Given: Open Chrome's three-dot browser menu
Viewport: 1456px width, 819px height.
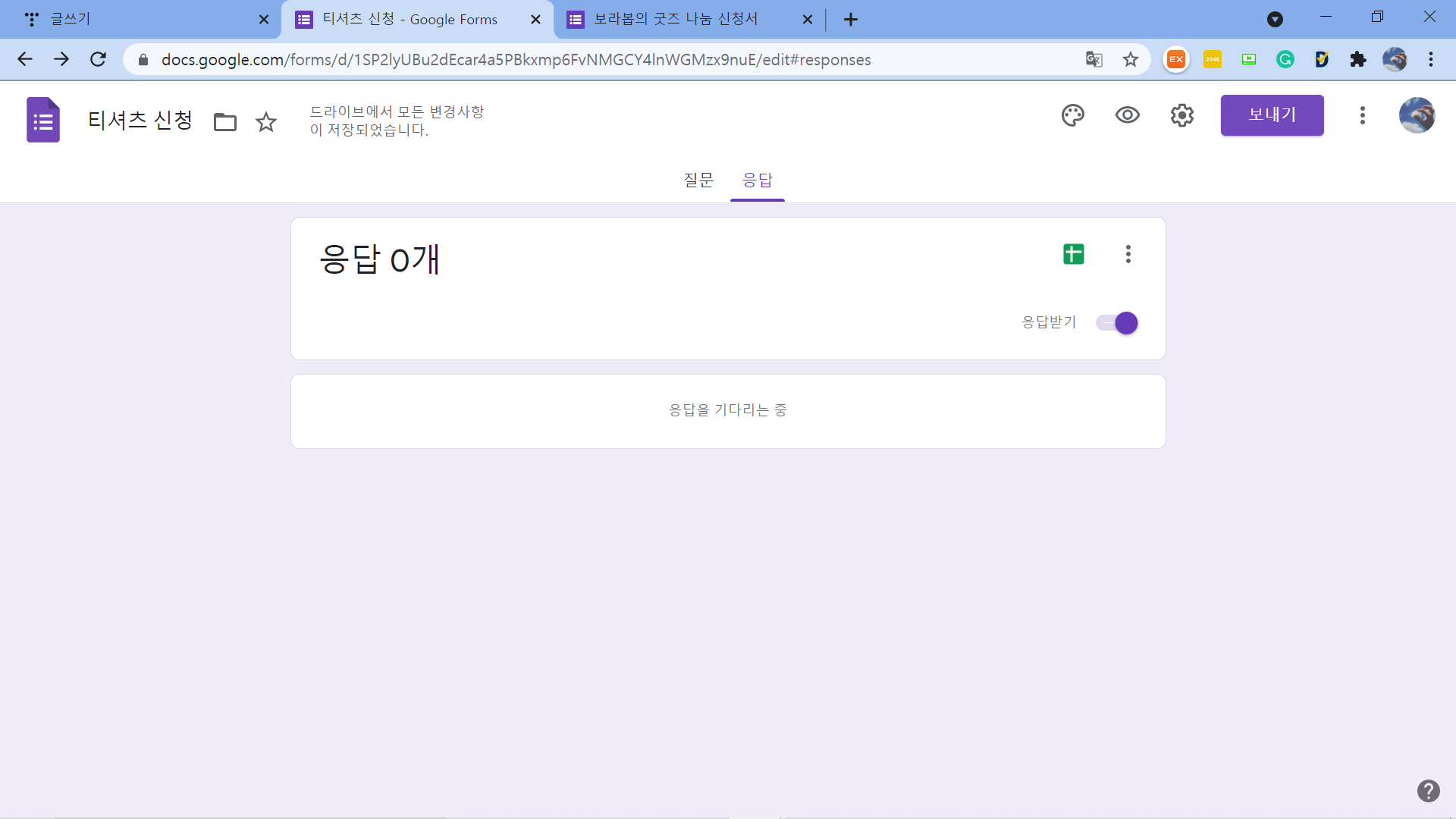Looking at the screenshot, I should tap(1430, 59).
